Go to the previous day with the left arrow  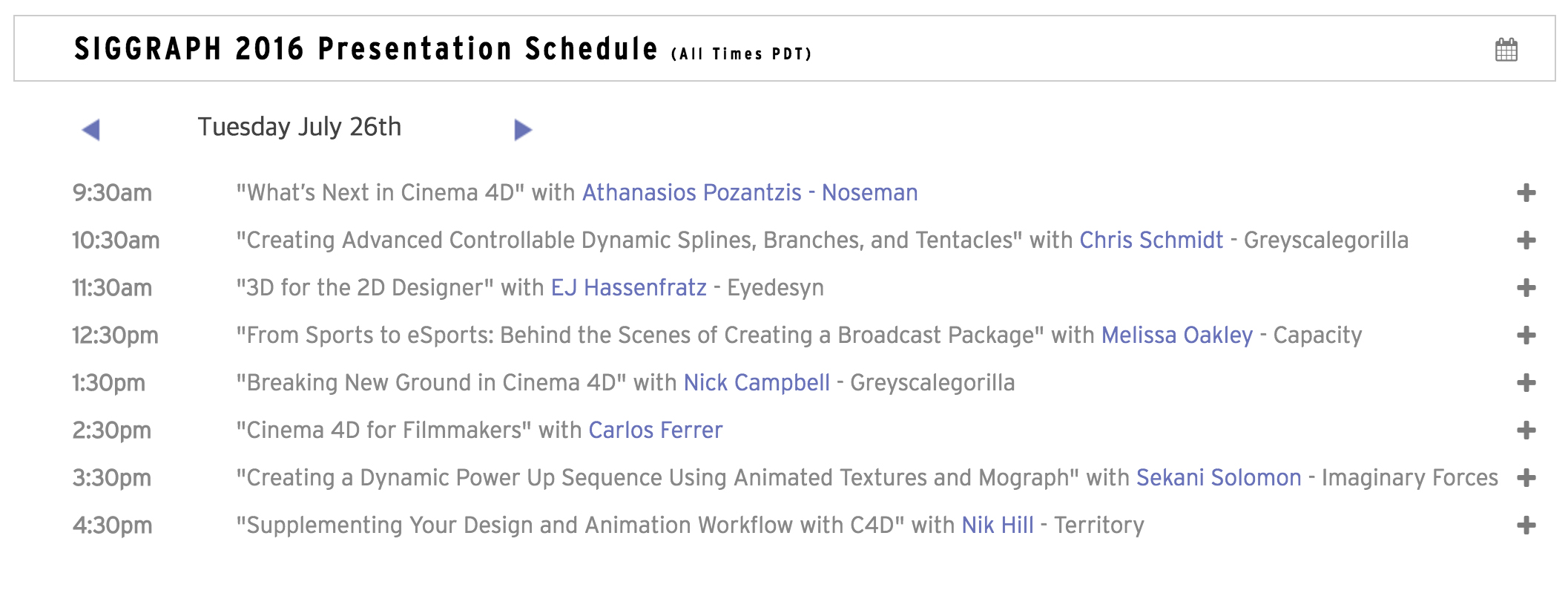click(90, 130)
